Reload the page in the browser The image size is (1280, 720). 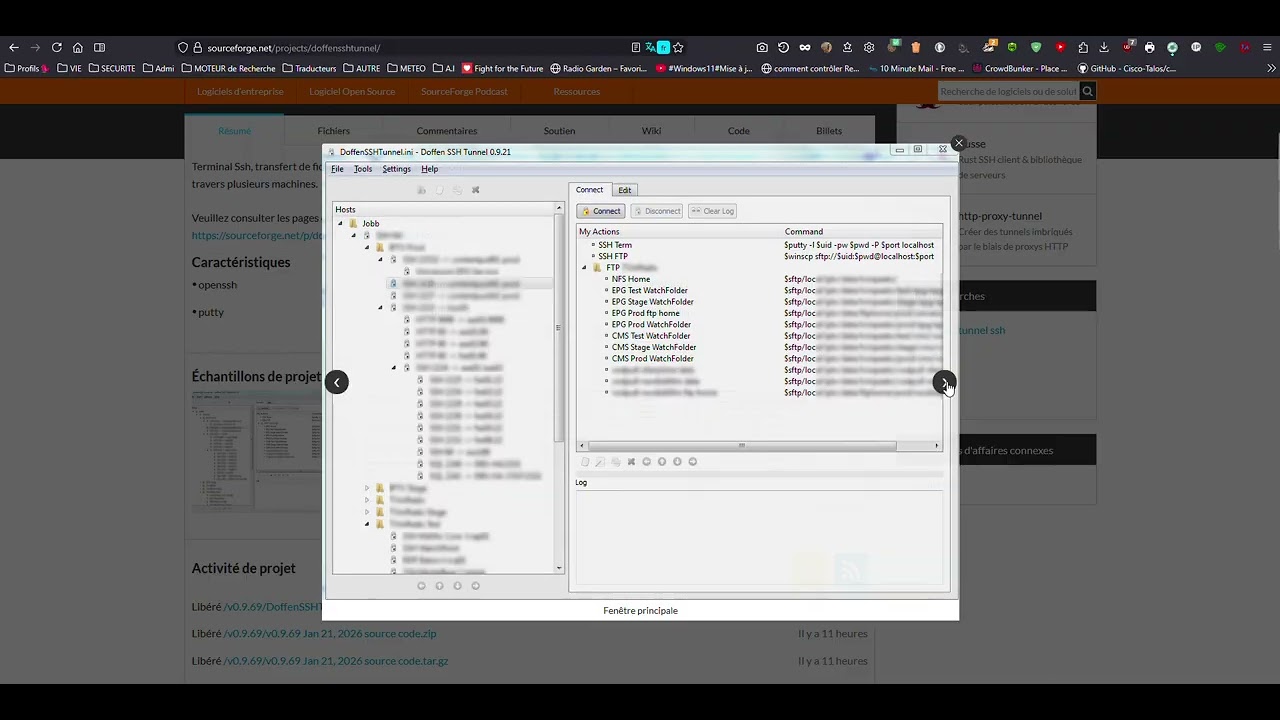point(57,47)
